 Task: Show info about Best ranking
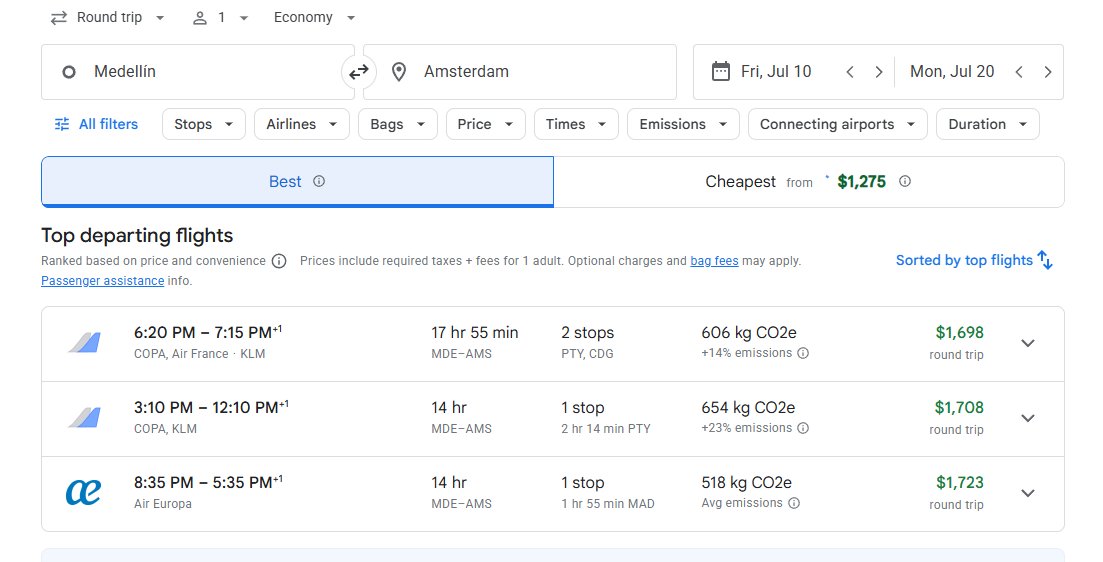(x=319, y=181)
